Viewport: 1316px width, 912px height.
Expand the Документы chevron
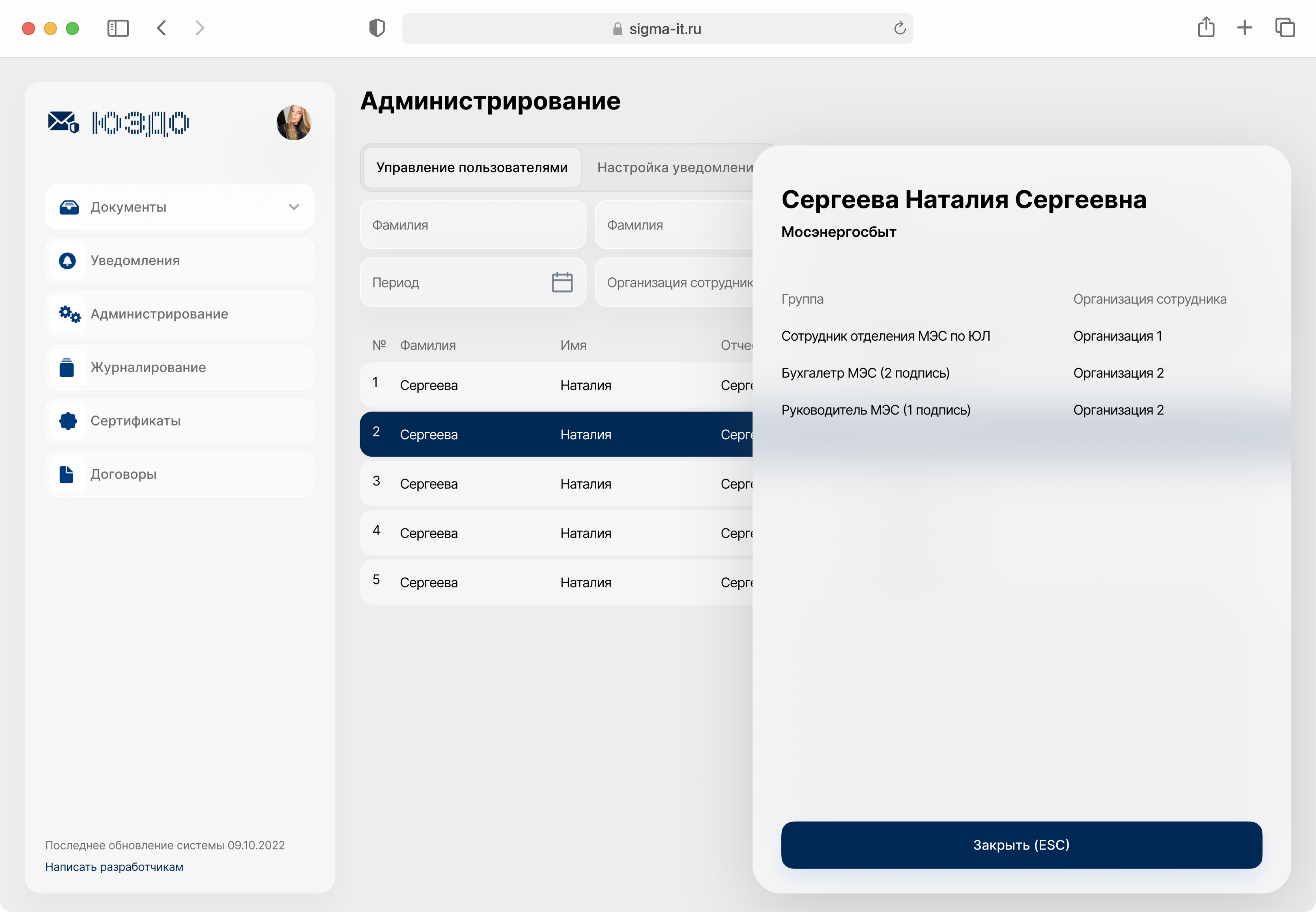[294, 207]
